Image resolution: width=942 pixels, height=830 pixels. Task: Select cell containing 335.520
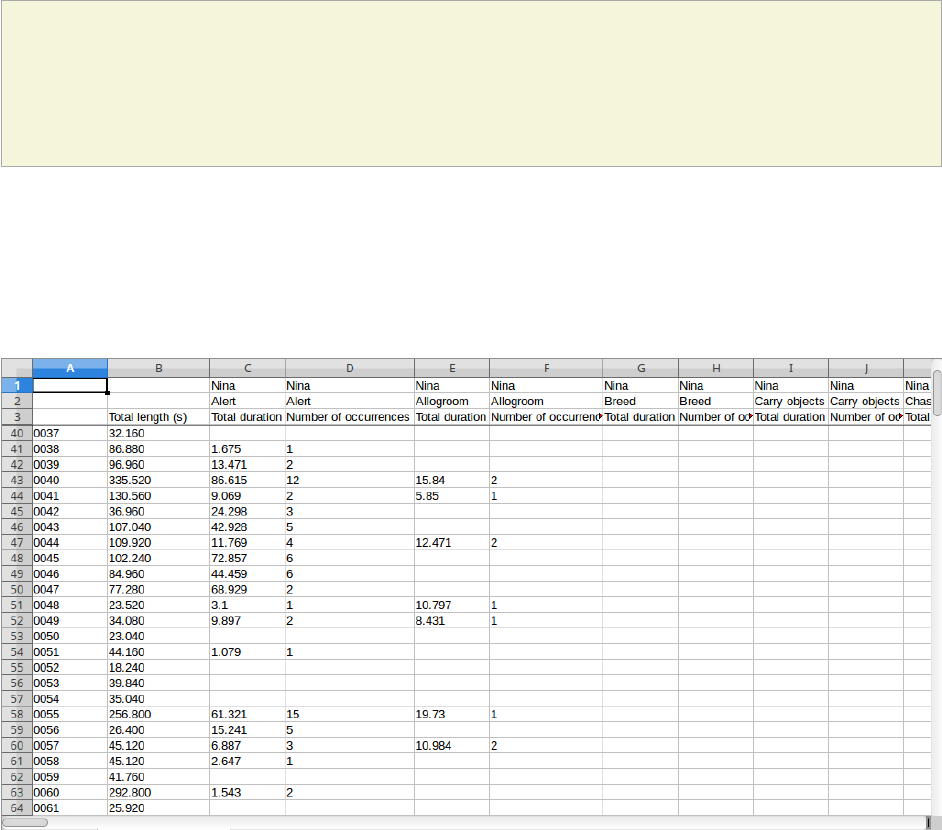[x=159, y=480]
